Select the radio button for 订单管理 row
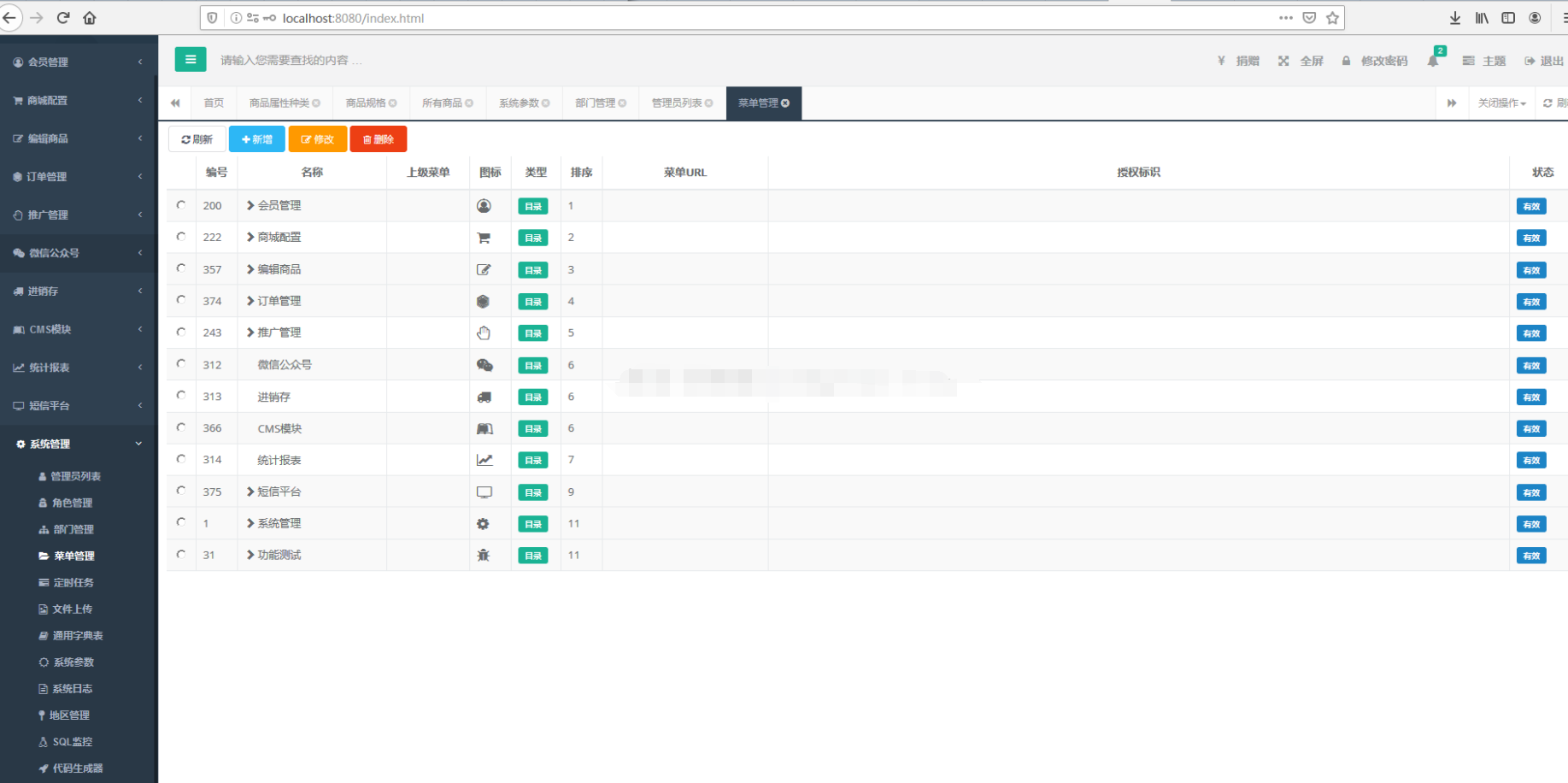 [181, 300]
